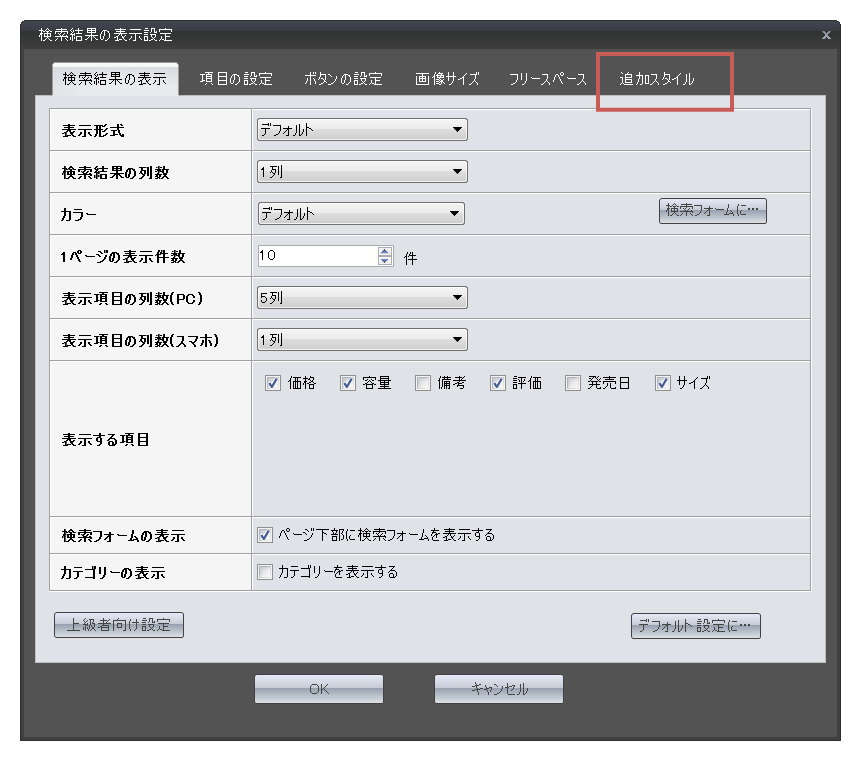Expand the 表示形式 dropdown
861x761 pixels.
tap(362, 130)
